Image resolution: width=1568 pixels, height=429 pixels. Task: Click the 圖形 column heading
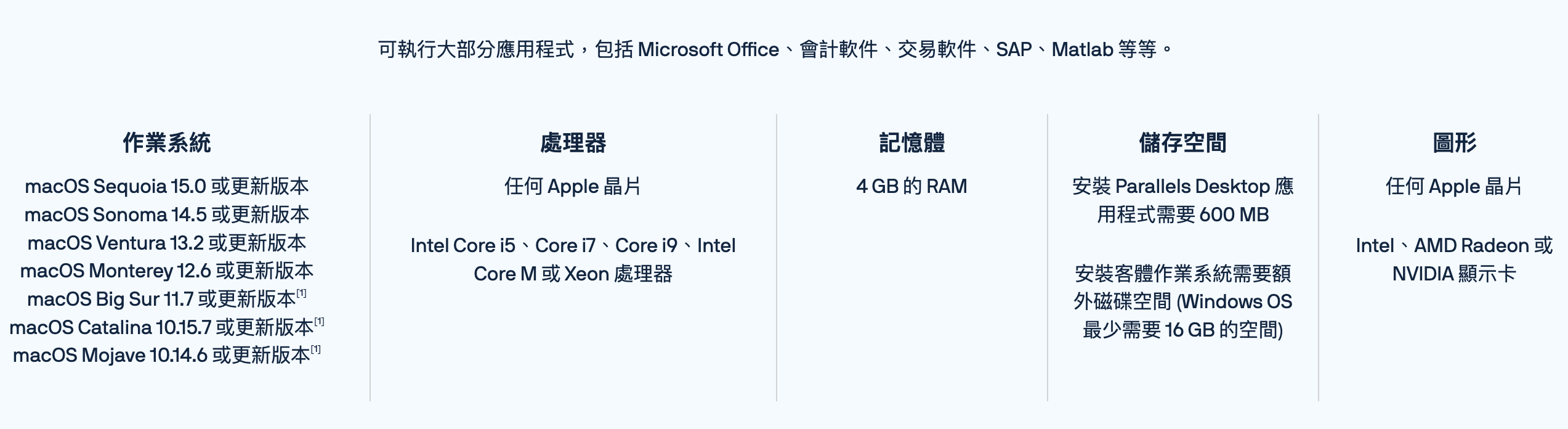(1454, 143)
